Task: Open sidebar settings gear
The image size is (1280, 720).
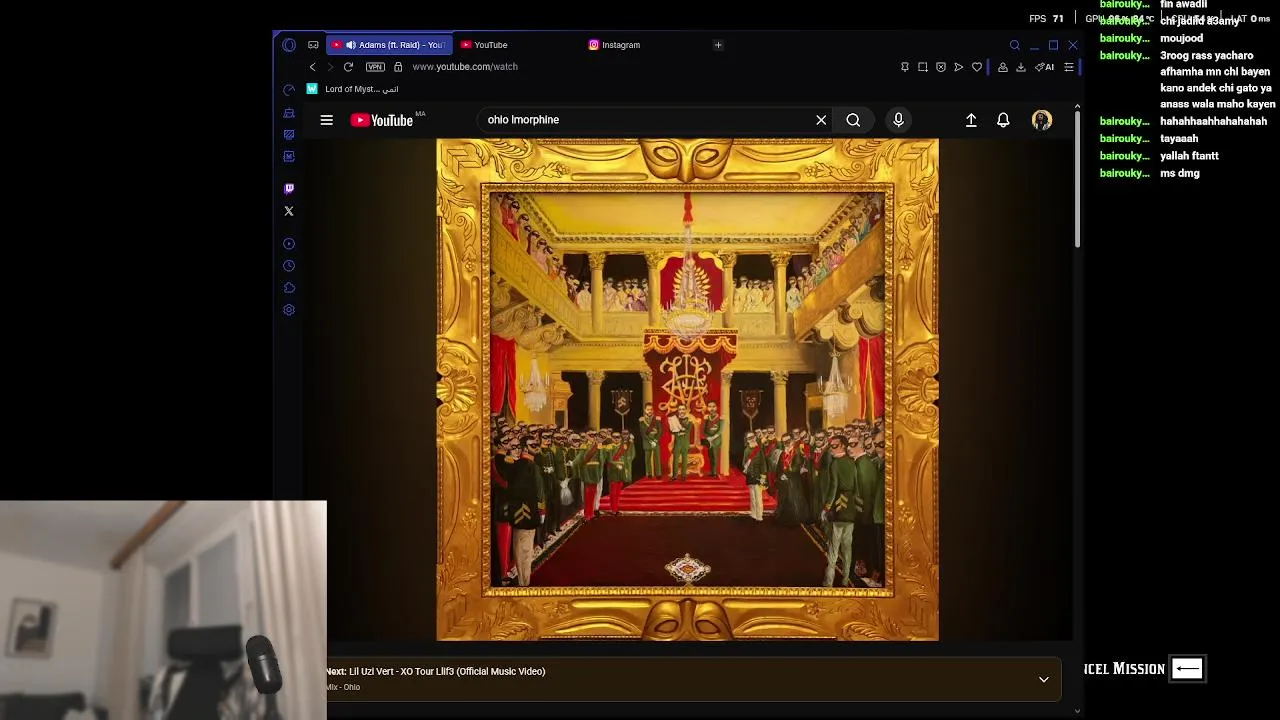Action: point(289,310)
